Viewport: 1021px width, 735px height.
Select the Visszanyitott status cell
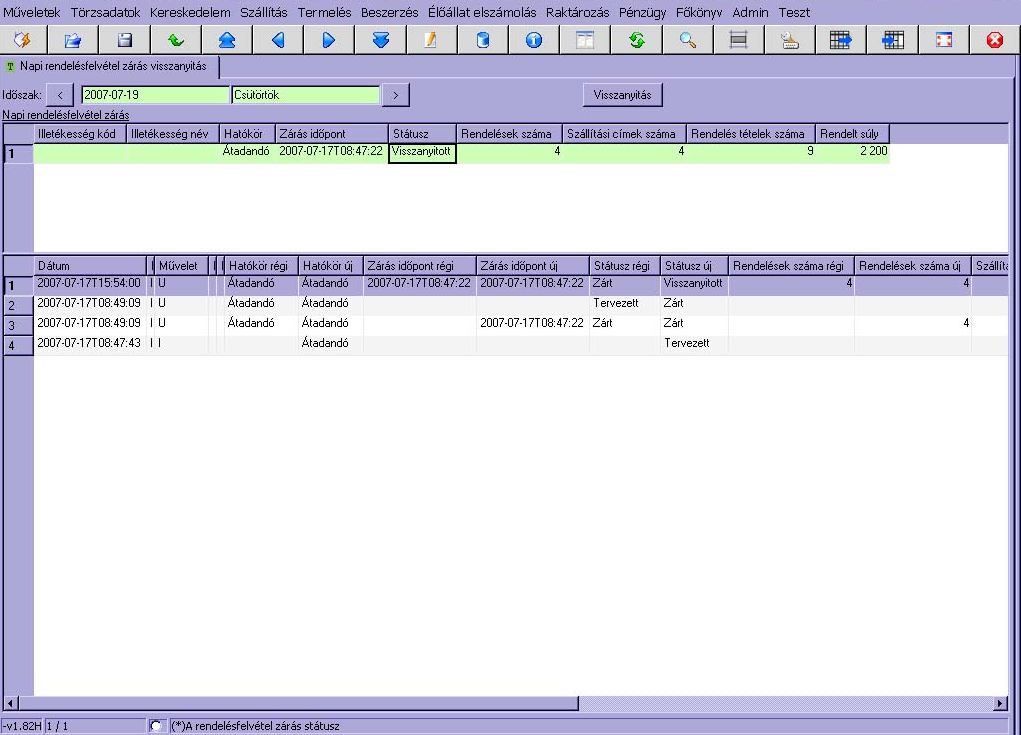pyautogui.click(x=422, y=152)
